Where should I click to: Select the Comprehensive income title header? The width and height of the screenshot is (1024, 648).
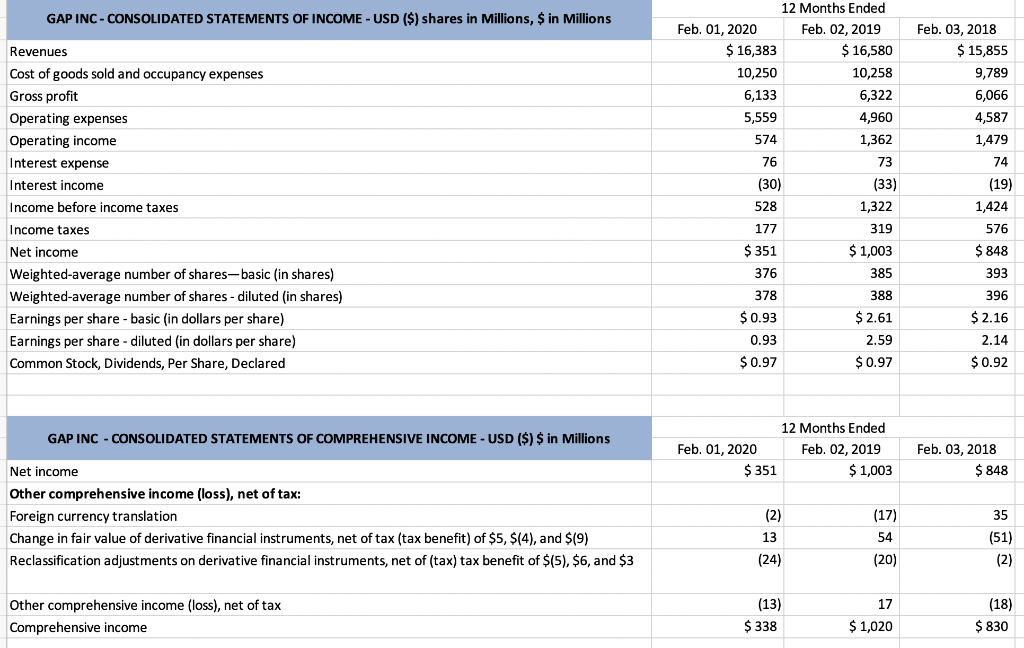tap(327, 438)
